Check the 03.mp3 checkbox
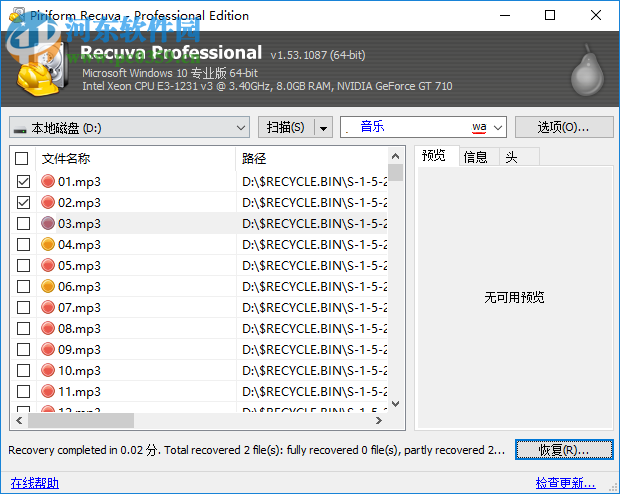This screenshot has height=494, width=620. pyautogui.click(x=23, y=223)
